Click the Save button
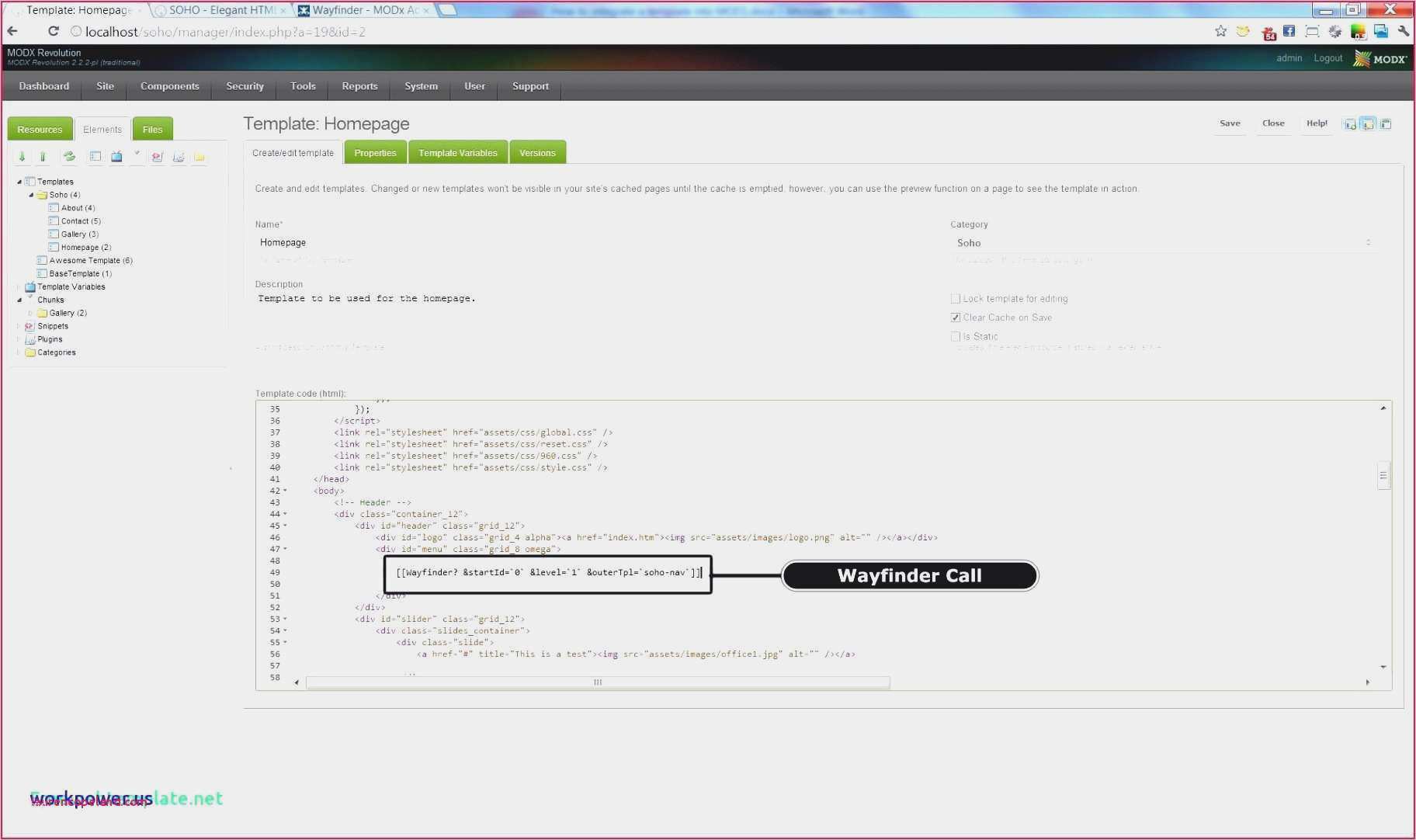 tap(1230, 123)
